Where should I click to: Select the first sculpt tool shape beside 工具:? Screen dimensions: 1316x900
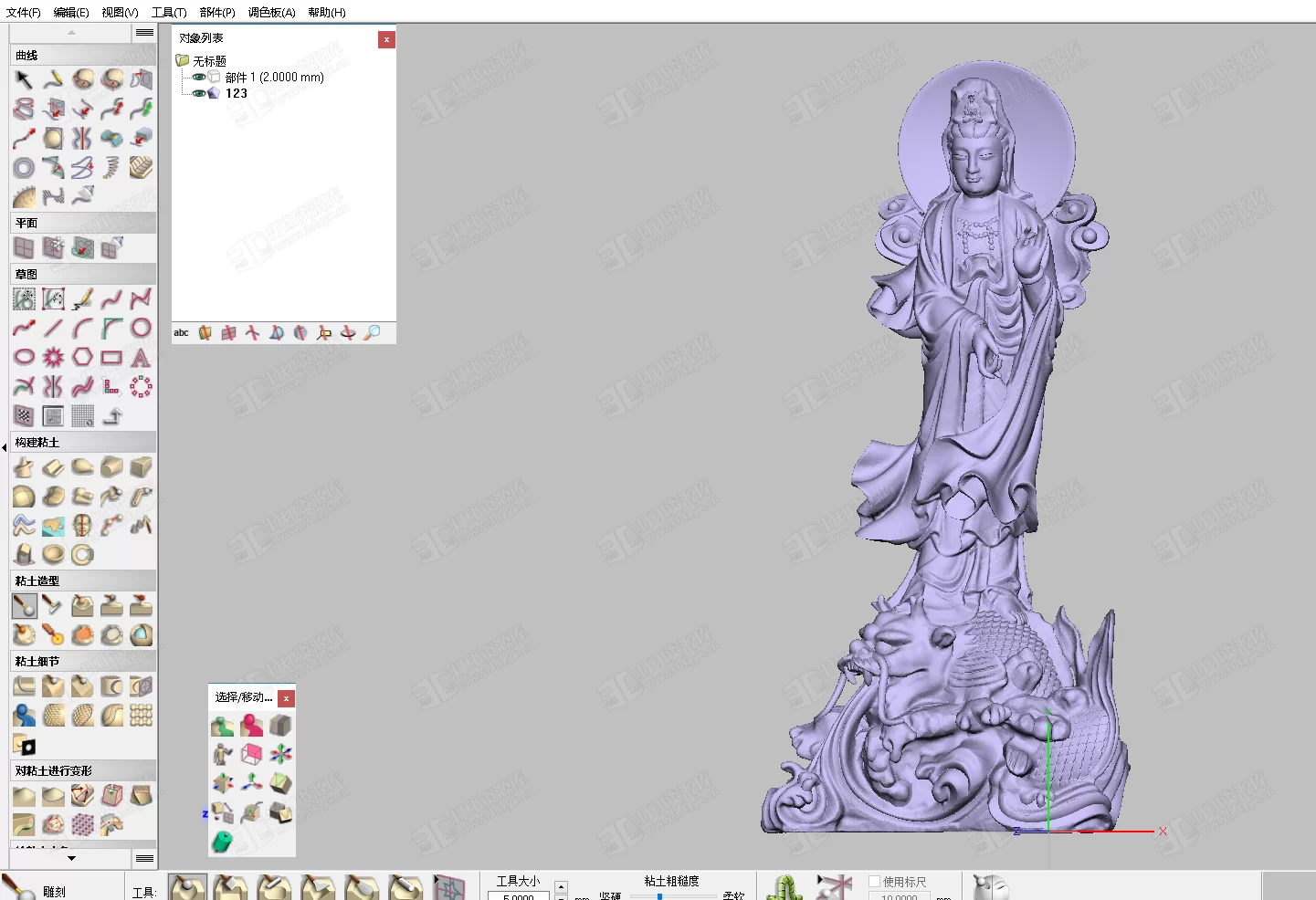pos(187,887)
